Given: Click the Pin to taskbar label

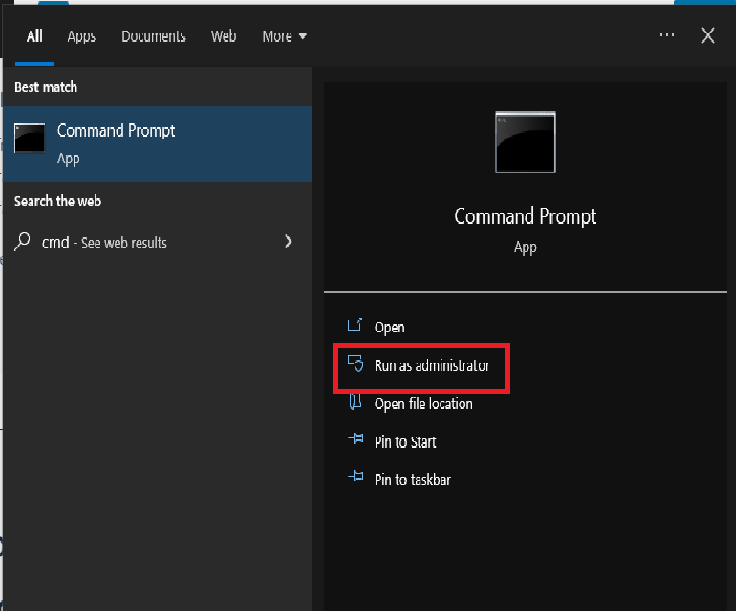Looking at the screenshot, I should (x=412, y=480).
